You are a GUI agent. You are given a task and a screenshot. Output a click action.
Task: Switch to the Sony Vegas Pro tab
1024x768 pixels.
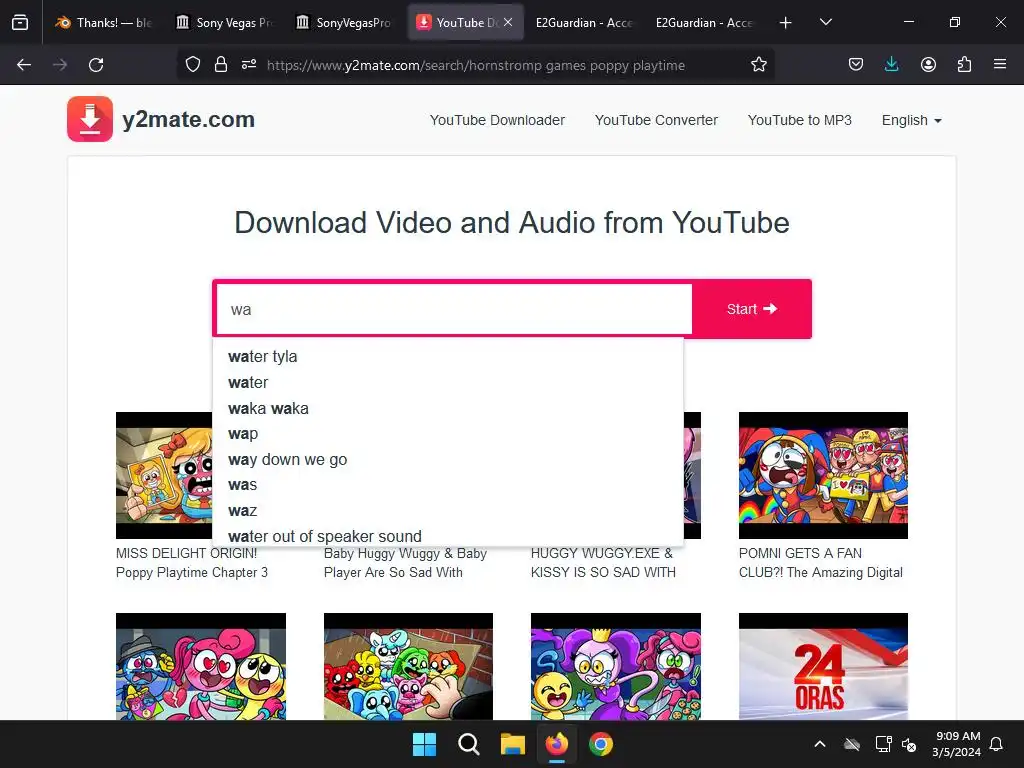tap(225, 22)
